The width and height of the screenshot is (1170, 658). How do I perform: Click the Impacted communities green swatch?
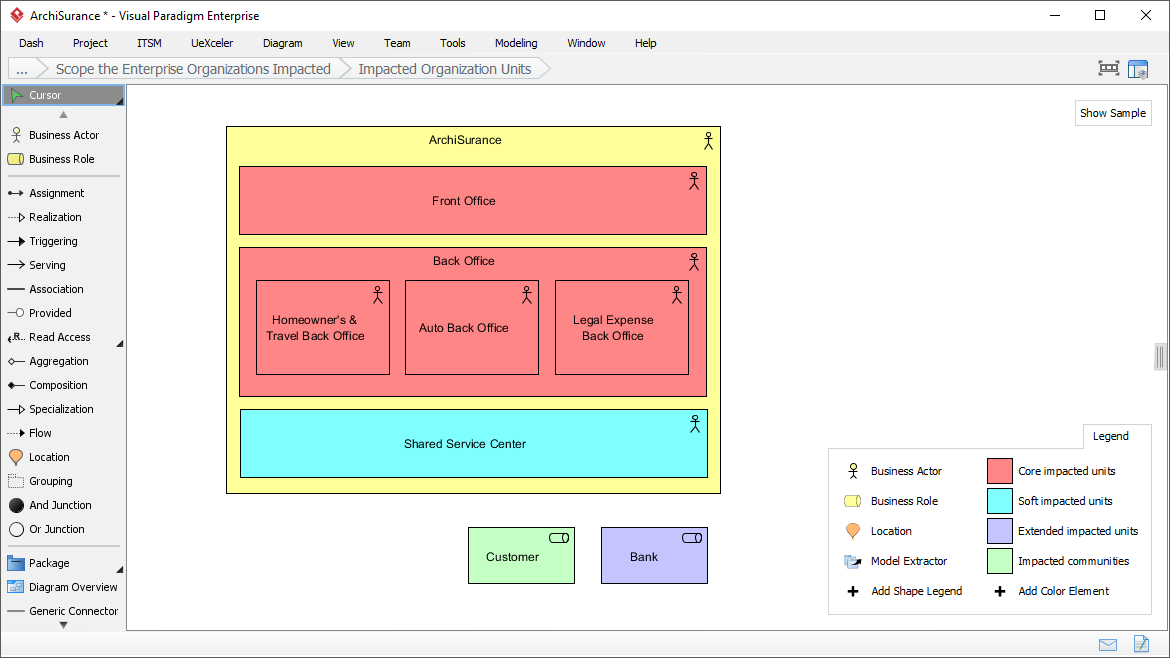pyautogui.click(x=999, y=561)
